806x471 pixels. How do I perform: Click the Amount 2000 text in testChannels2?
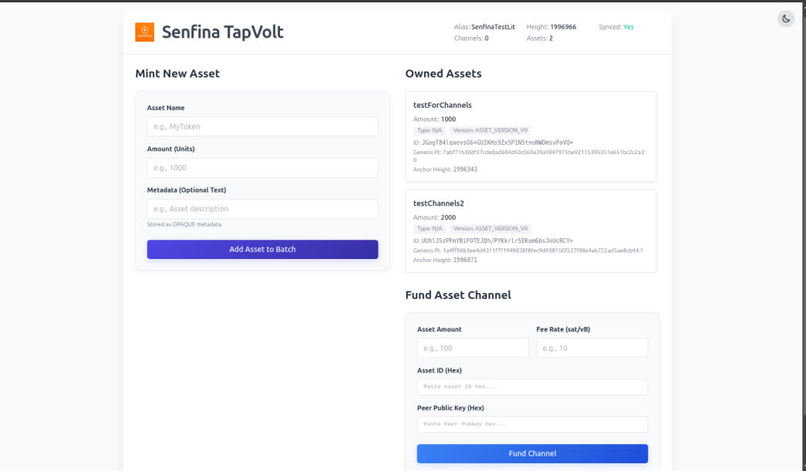coord(434,218)
